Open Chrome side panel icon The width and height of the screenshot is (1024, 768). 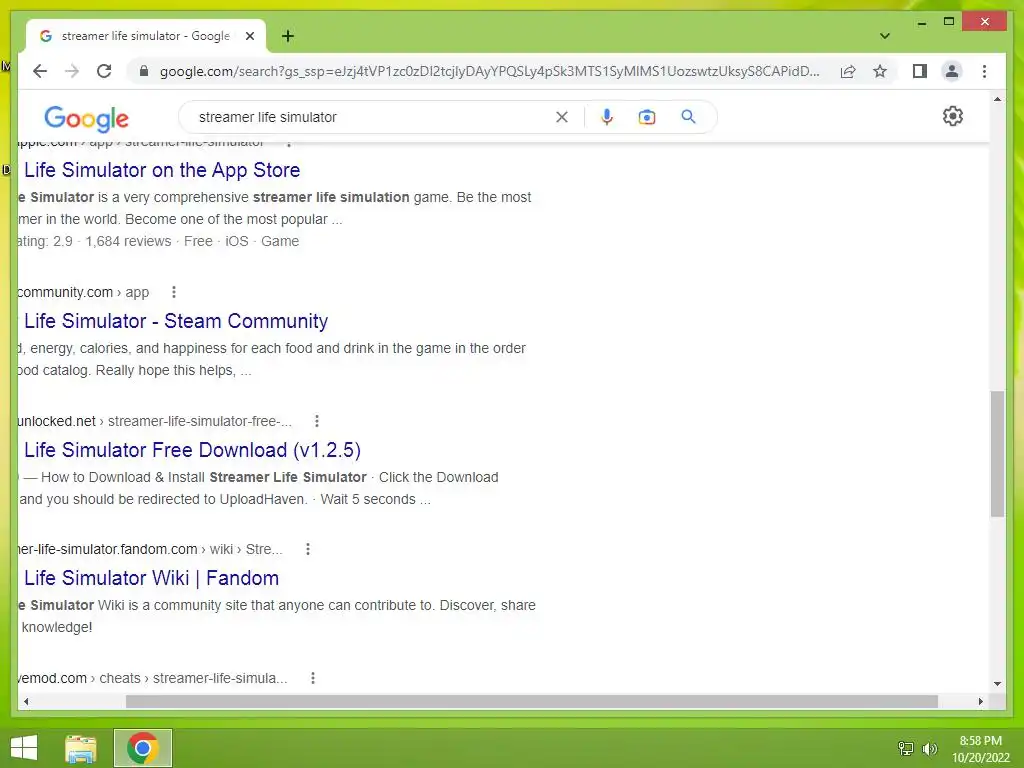(x=920, y=71)
